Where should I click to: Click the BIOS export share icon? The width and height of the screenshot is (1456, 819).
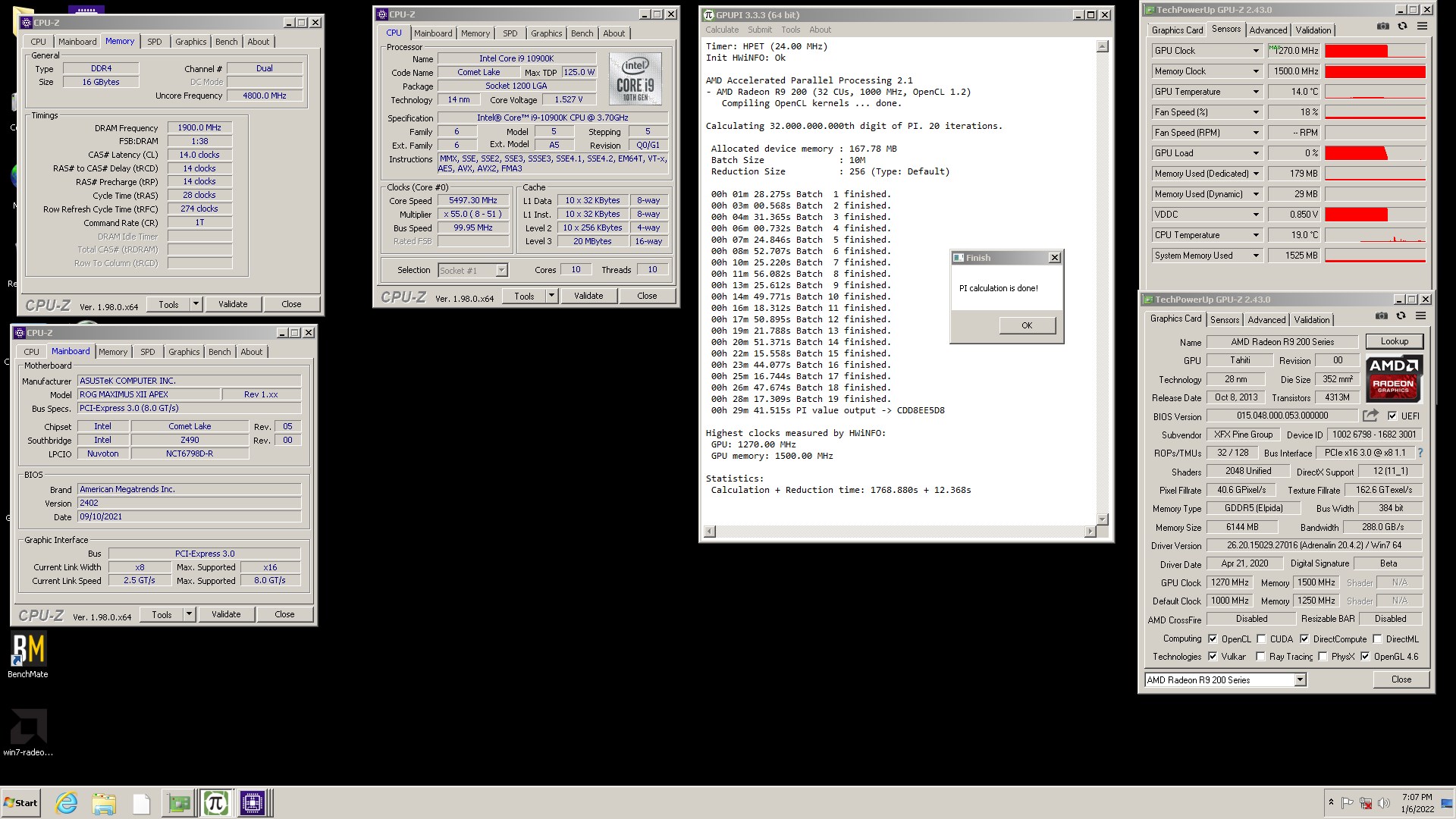click(x=1370, y=416)
